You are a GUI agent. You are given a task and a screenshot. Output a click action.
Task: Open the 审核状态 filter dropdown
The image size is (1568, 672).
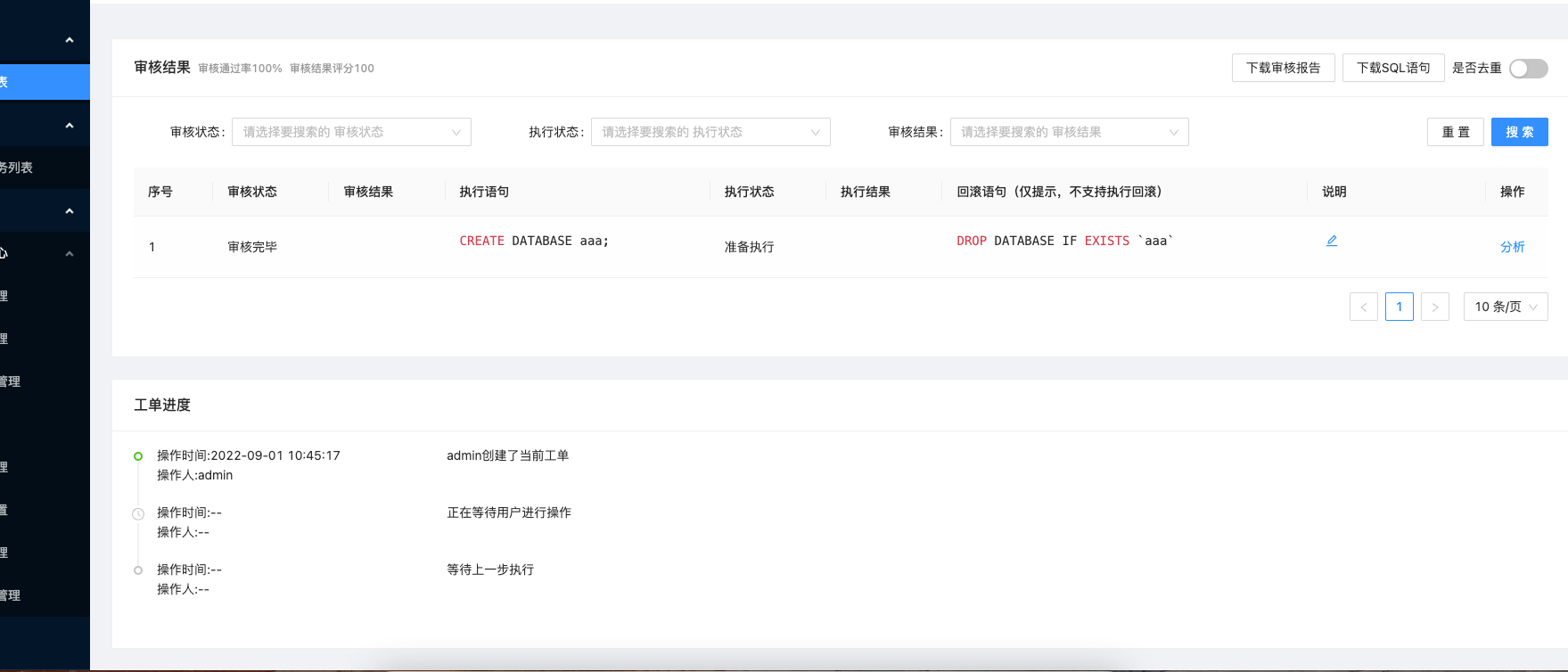point(351,132)
